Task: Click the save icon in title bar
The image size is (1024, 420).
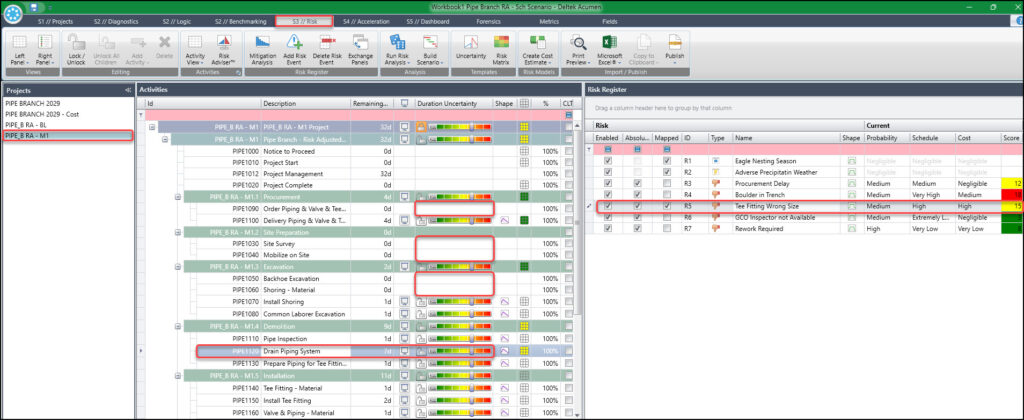Action: (33, 7)
